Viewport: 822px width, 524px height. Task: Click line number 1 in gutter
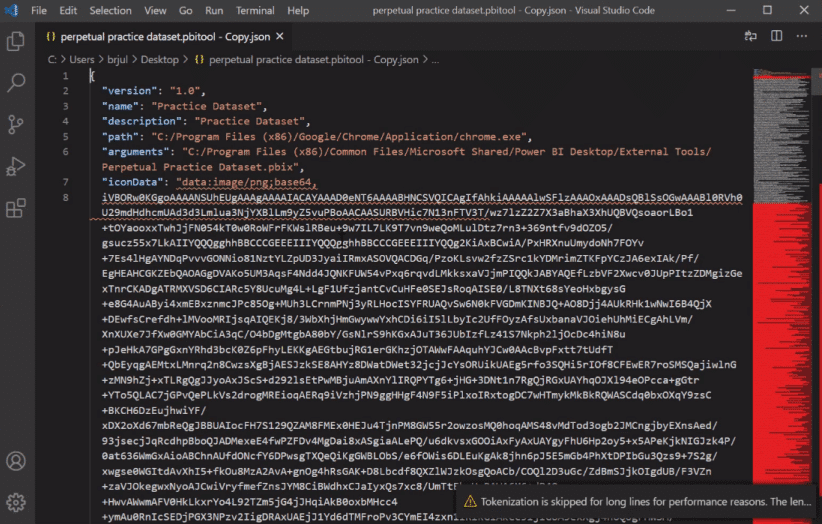66,76
